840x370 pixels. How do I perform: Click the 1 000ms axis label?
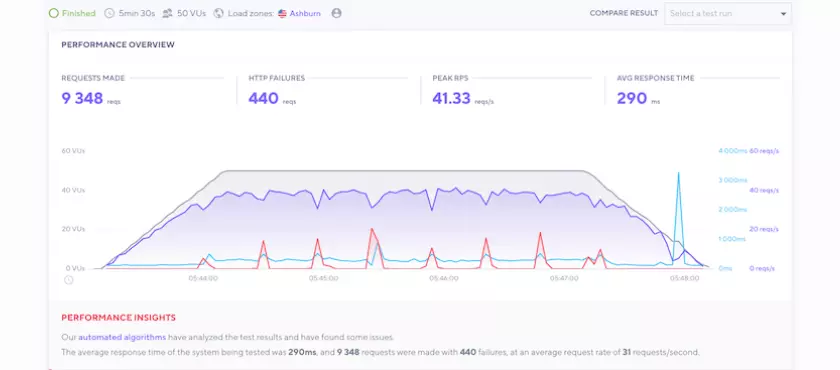pyautogui.click(x=732, y=239)
